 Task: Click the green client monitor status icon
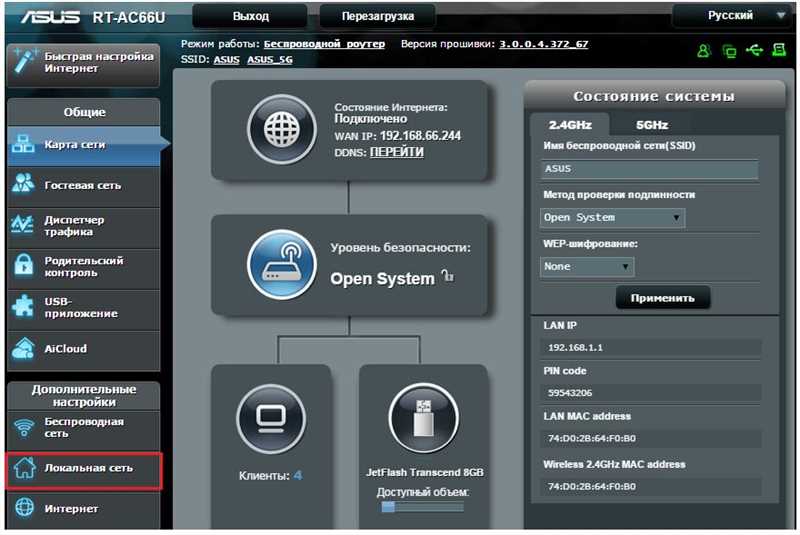point(729,50)
